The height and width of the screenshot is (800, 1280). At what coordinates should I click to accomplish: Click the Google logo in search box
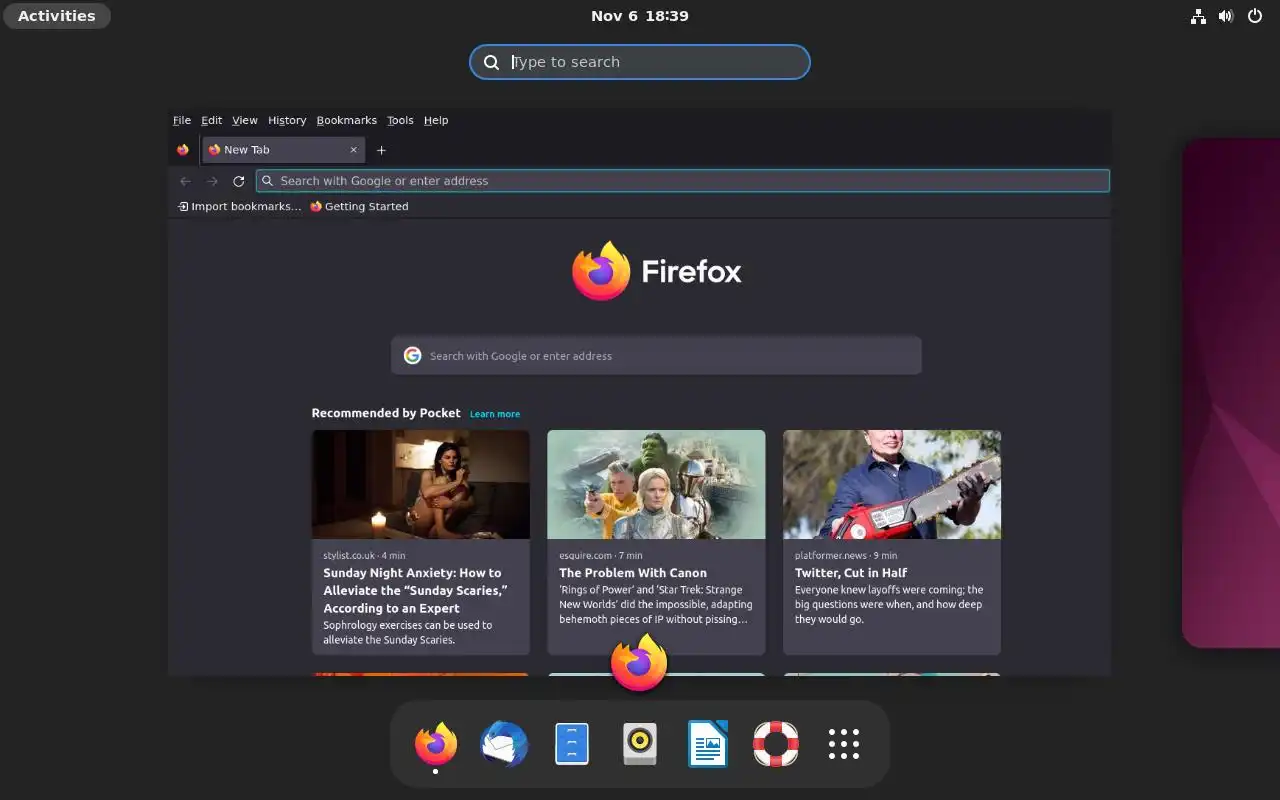tap(412, 356)
